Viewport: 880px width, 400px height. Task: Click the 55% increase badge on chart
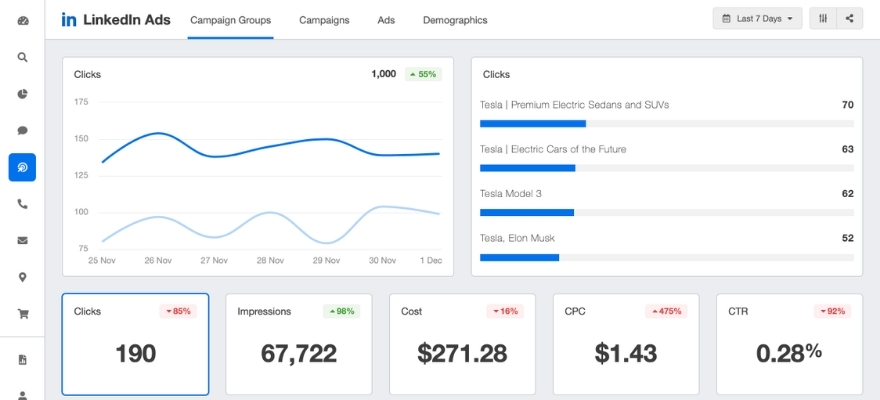coord(423,74)
